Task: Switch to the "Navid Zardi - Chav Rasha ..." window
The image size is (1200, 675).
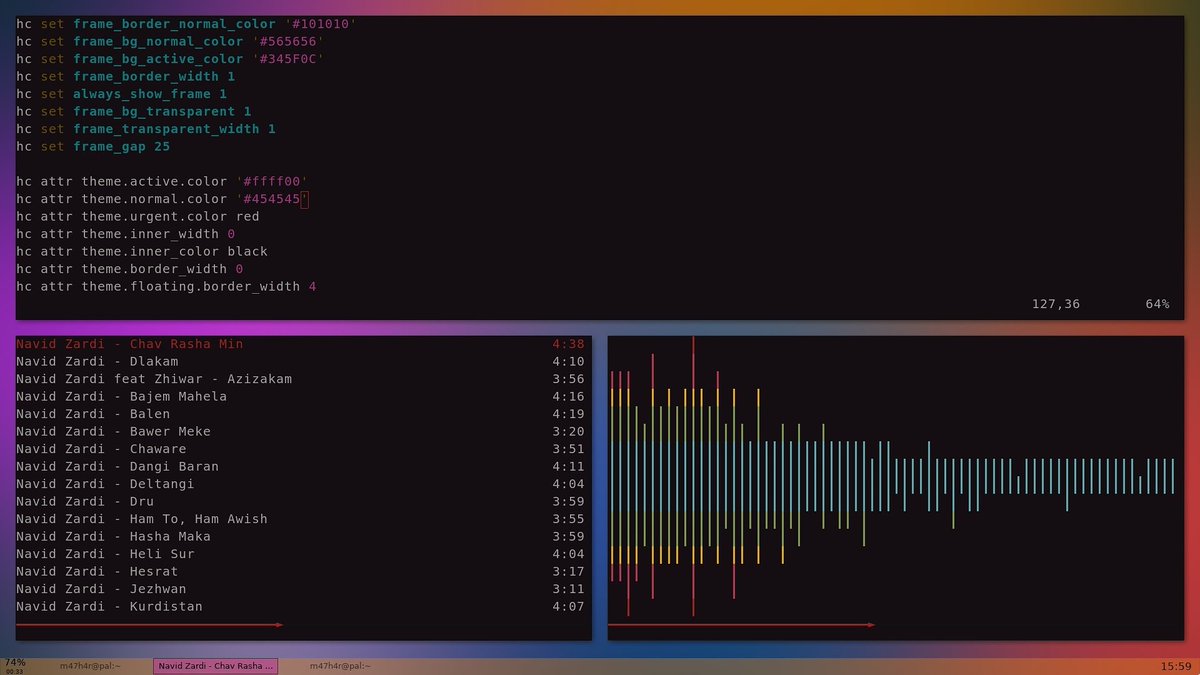Action: click(x=215, y=664)
